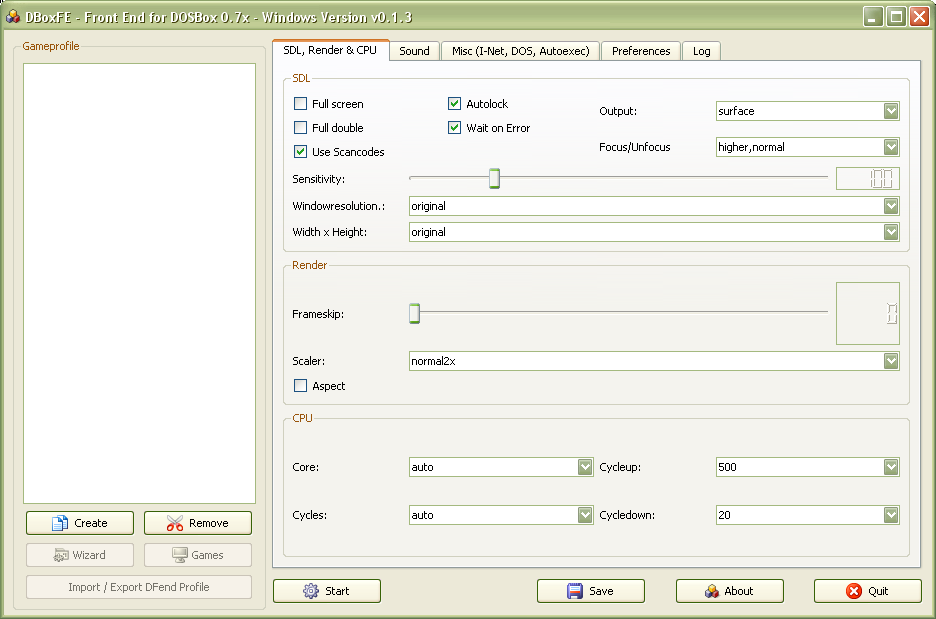936x619 pixels.
Task: Click the Frameskip value display box
Action: [867, 313]
